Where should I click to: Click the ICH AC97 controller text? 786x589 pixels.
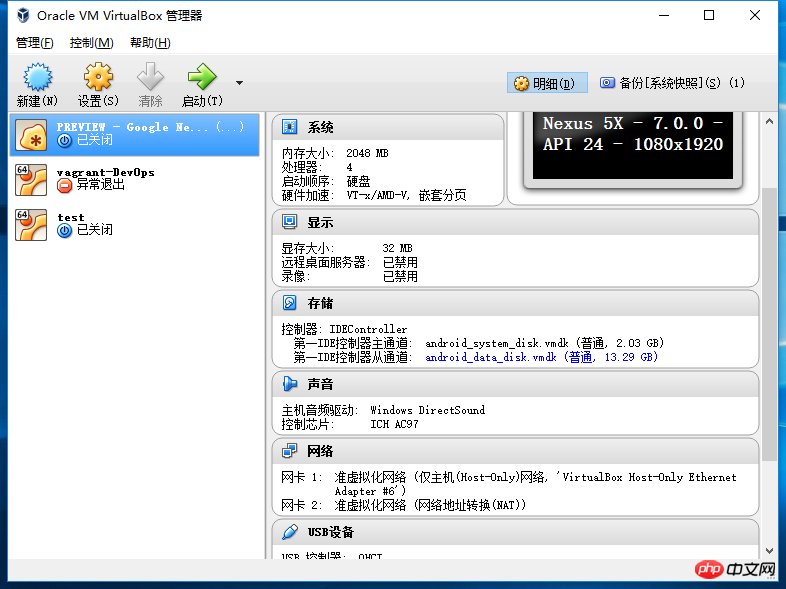tap(394, 425)
